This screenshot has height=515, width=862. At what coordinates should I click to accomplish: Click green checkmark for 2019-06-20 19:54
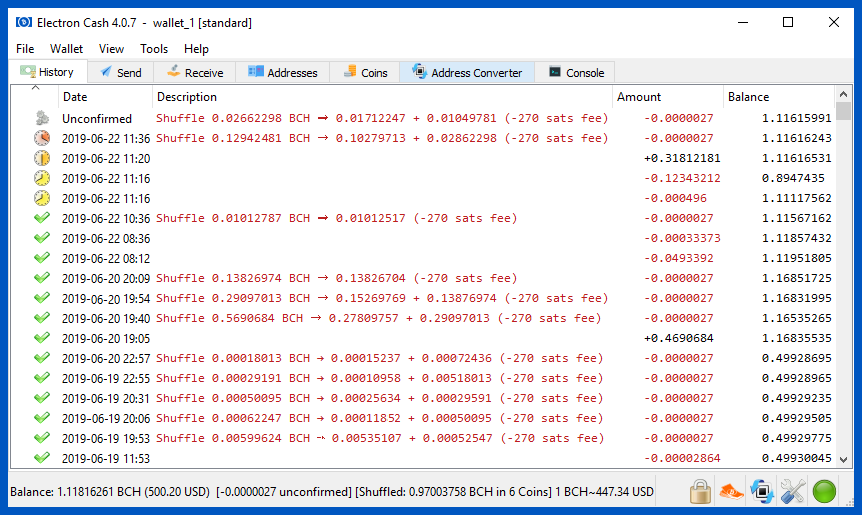(x=42, y=297)
